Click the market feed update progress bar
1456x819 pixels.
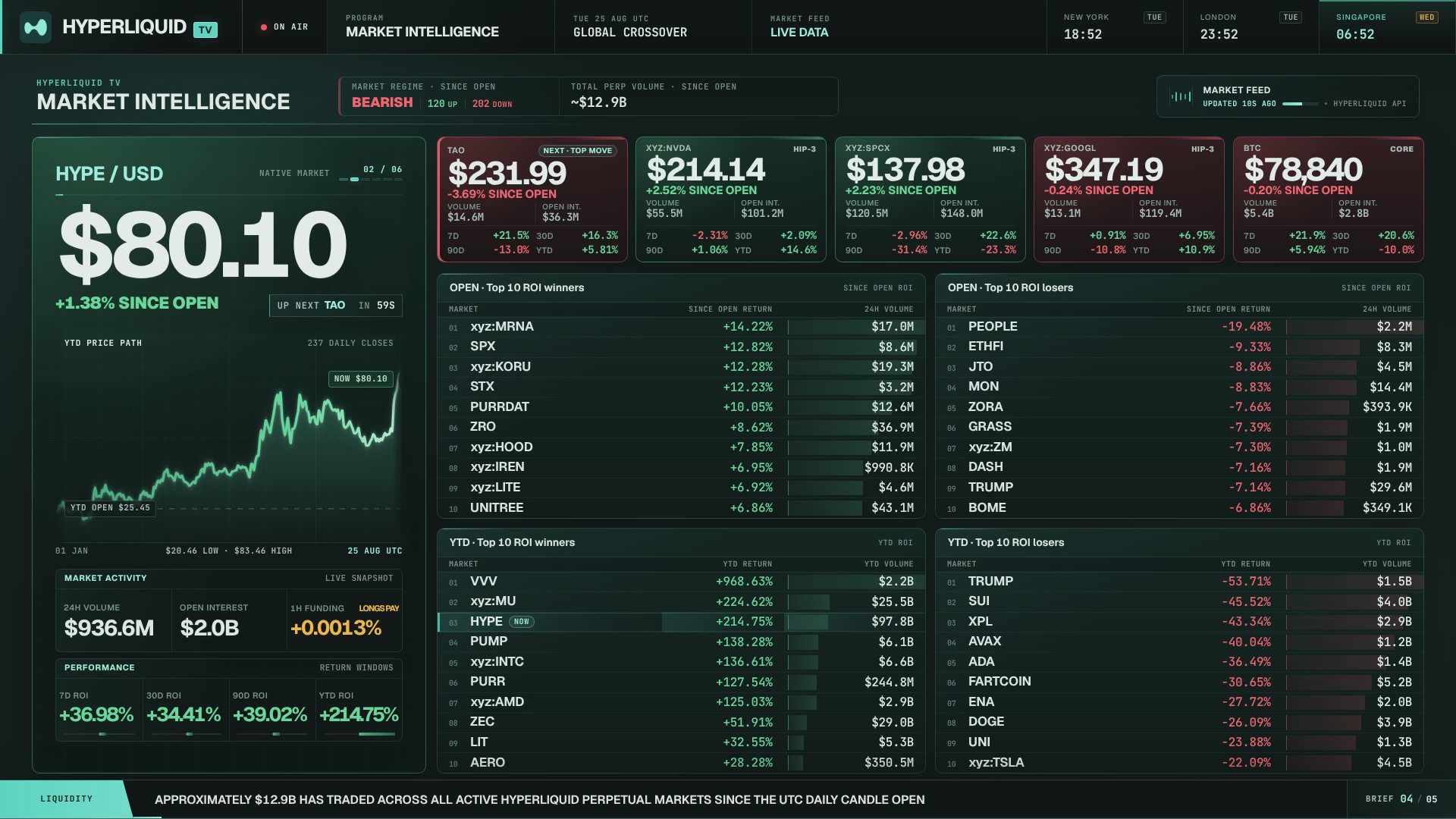pos(1300,104)
